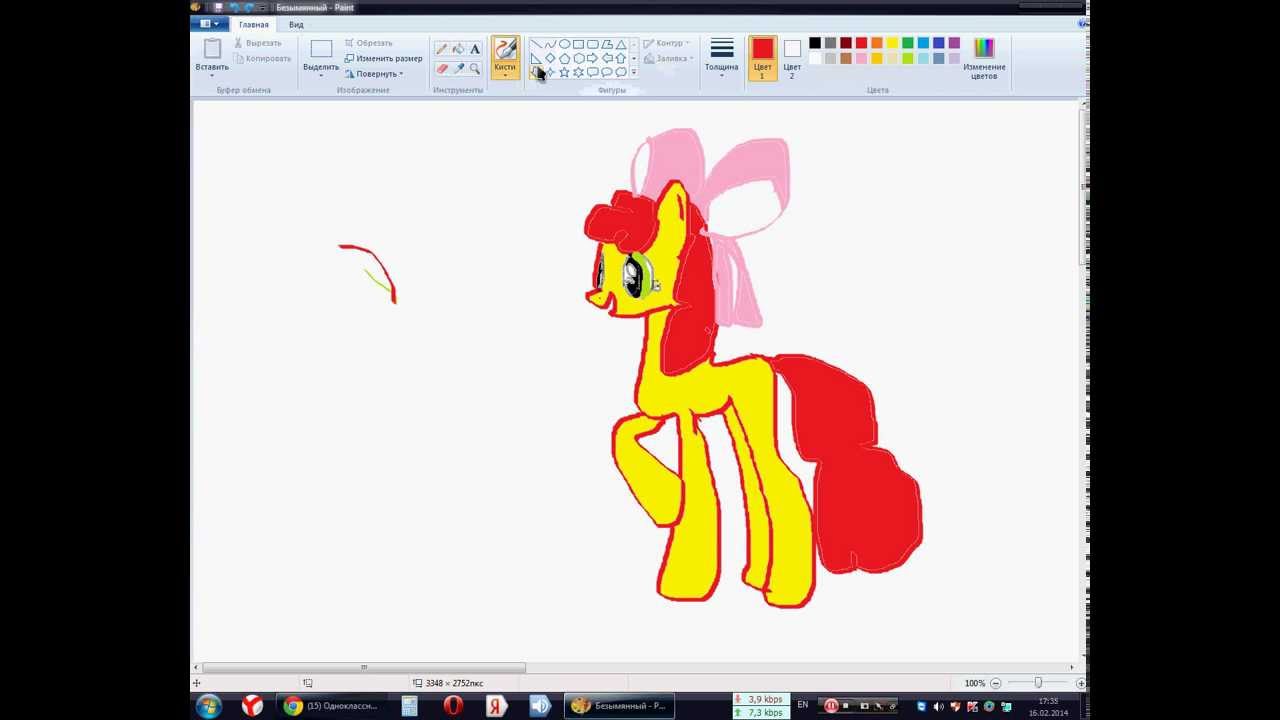The height and width of the screenshot is (720, 1280).
Task: Choose the rounded rectangle shape
Action: pos(592,44)
